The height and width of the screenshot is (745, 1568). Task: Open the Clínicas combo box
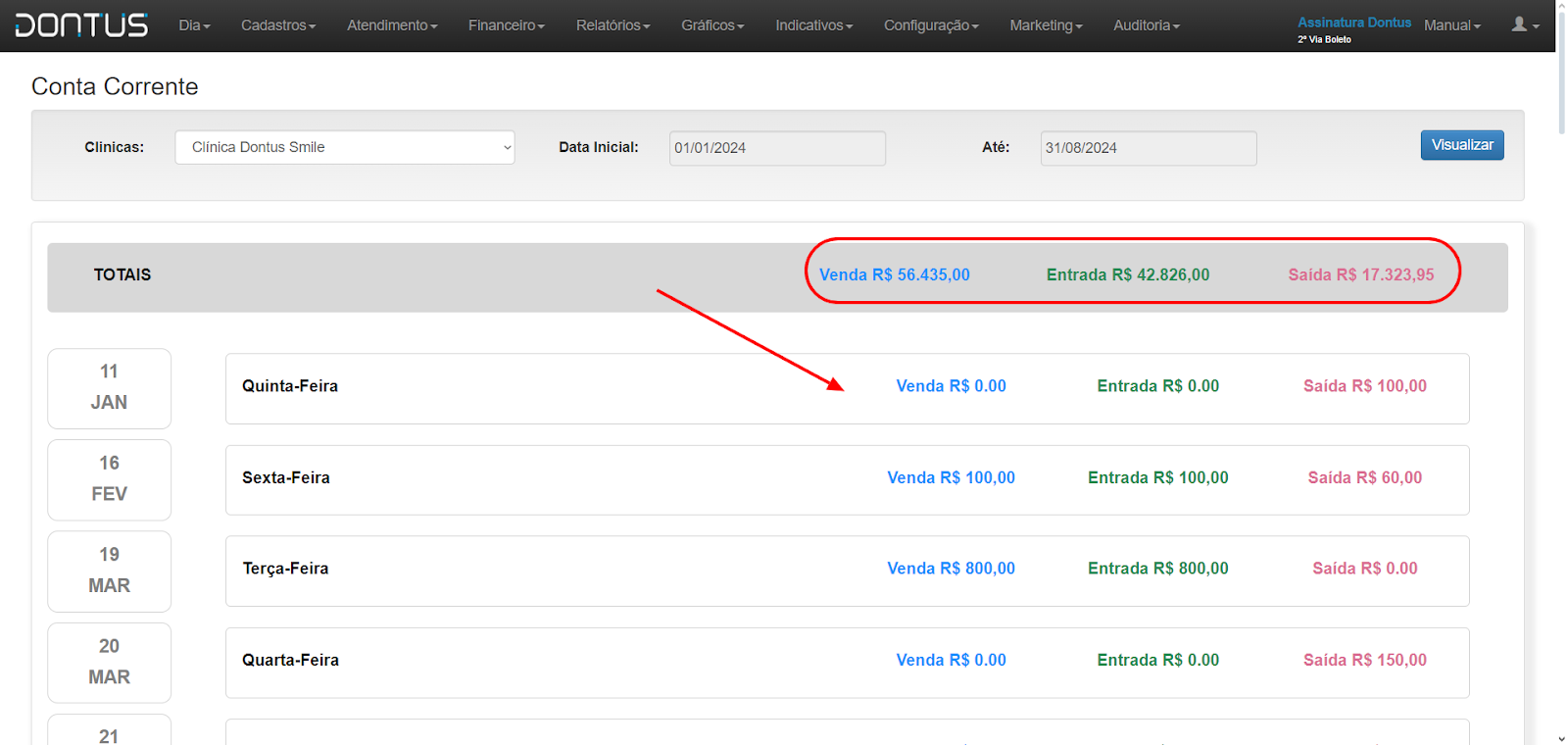tap(345, 147)
